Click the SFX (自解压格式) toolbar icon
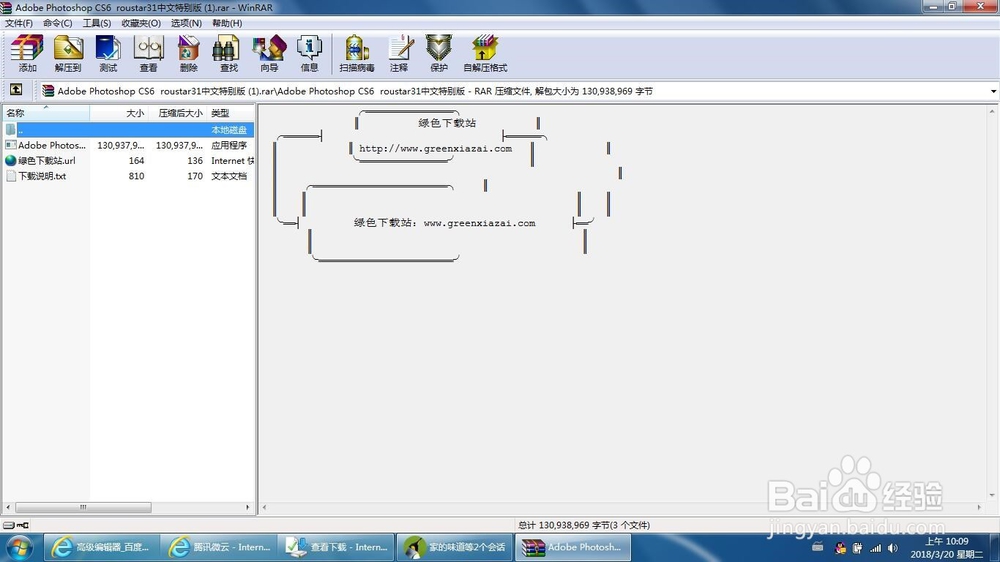Viewport: 1000px width, 562px height. (485, 53)
